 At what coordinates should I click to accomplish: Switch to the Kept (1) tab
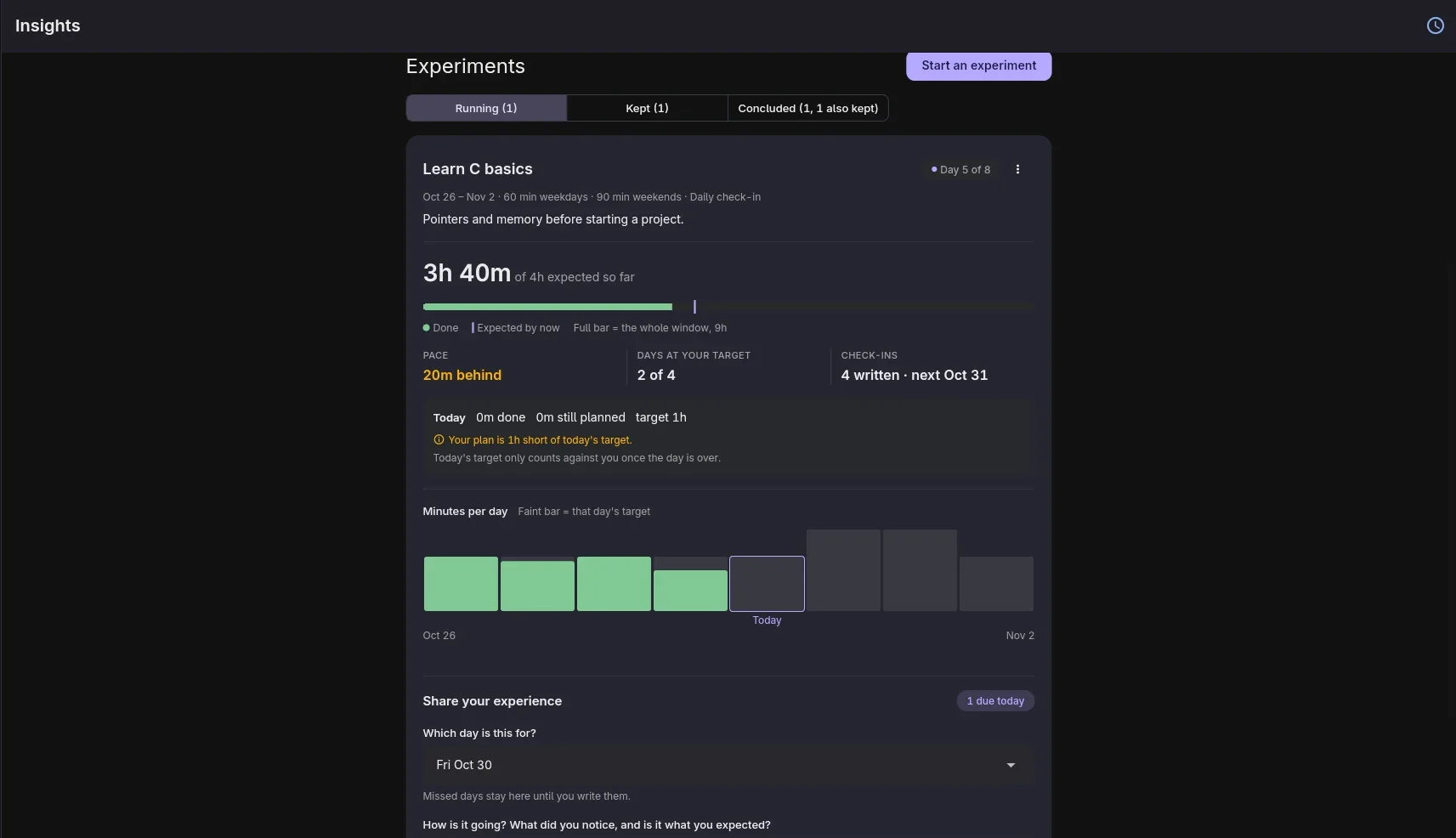coord(647,108)
